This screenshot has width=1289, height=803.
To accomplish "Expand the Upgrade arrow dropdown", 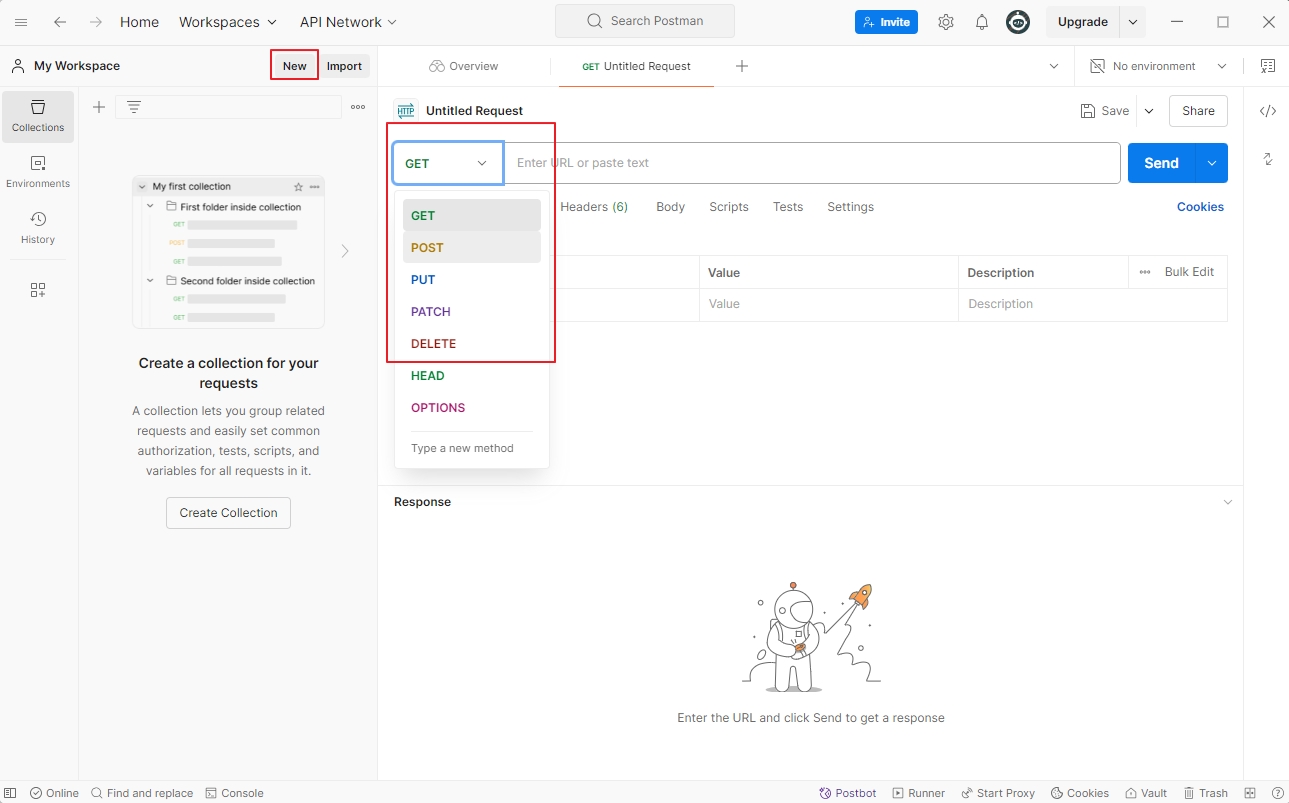I will (1133, 22).
